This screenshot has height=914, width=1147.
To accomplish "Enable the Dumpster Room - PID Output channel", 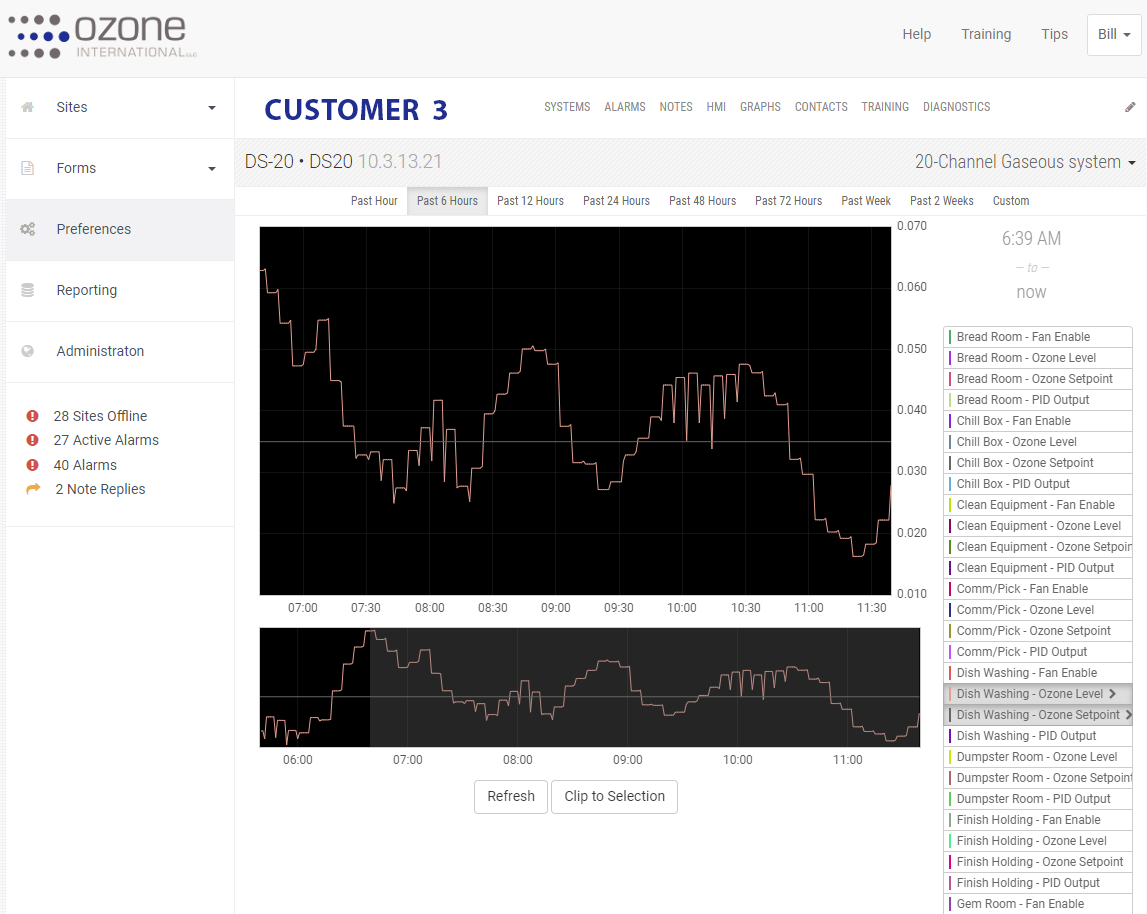I will (x=1037, y=798).
